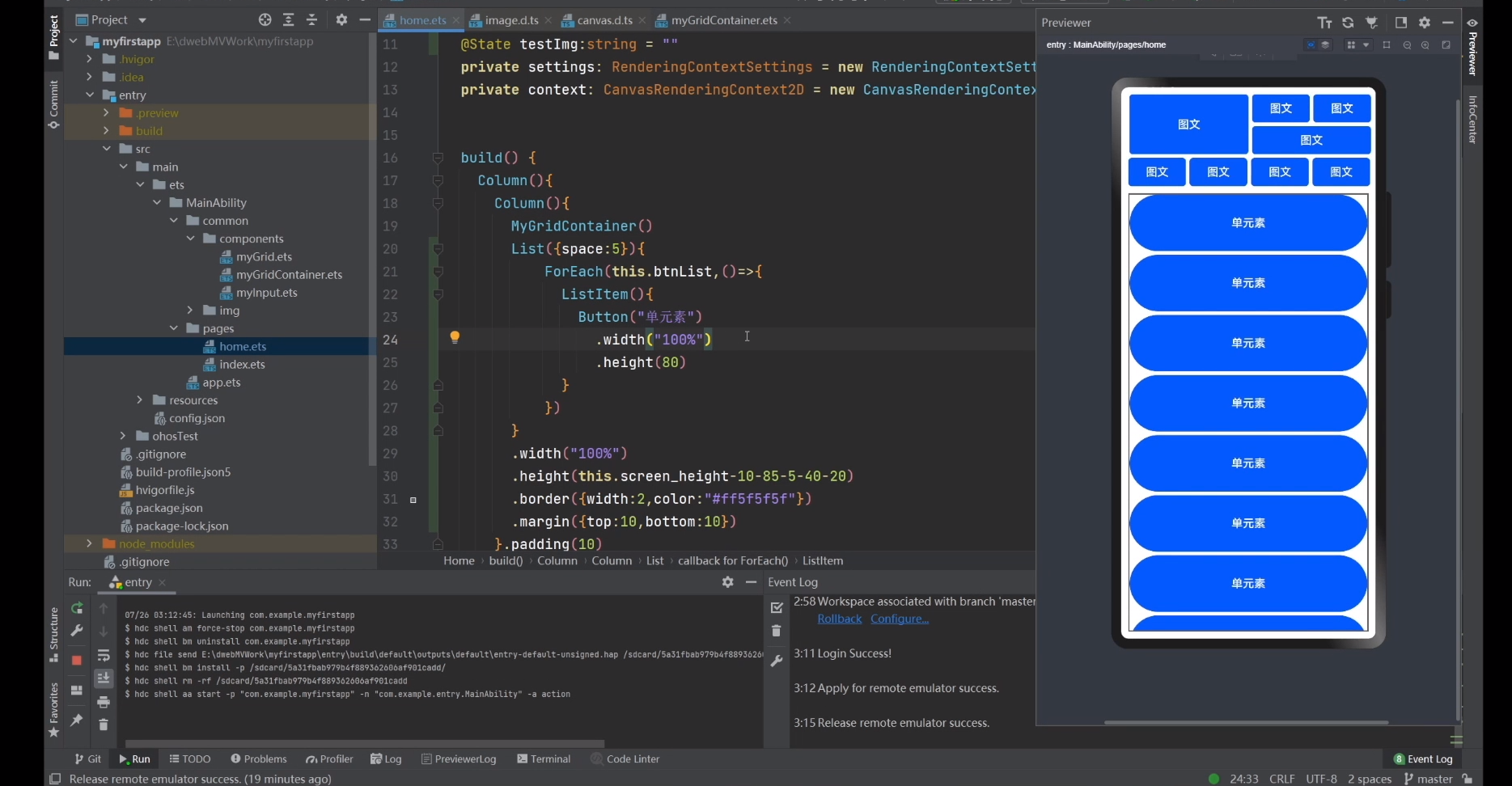Screen dimensions: 1512x786
Task: Click Event Log wrench settings icon
Action: (777, 661)
